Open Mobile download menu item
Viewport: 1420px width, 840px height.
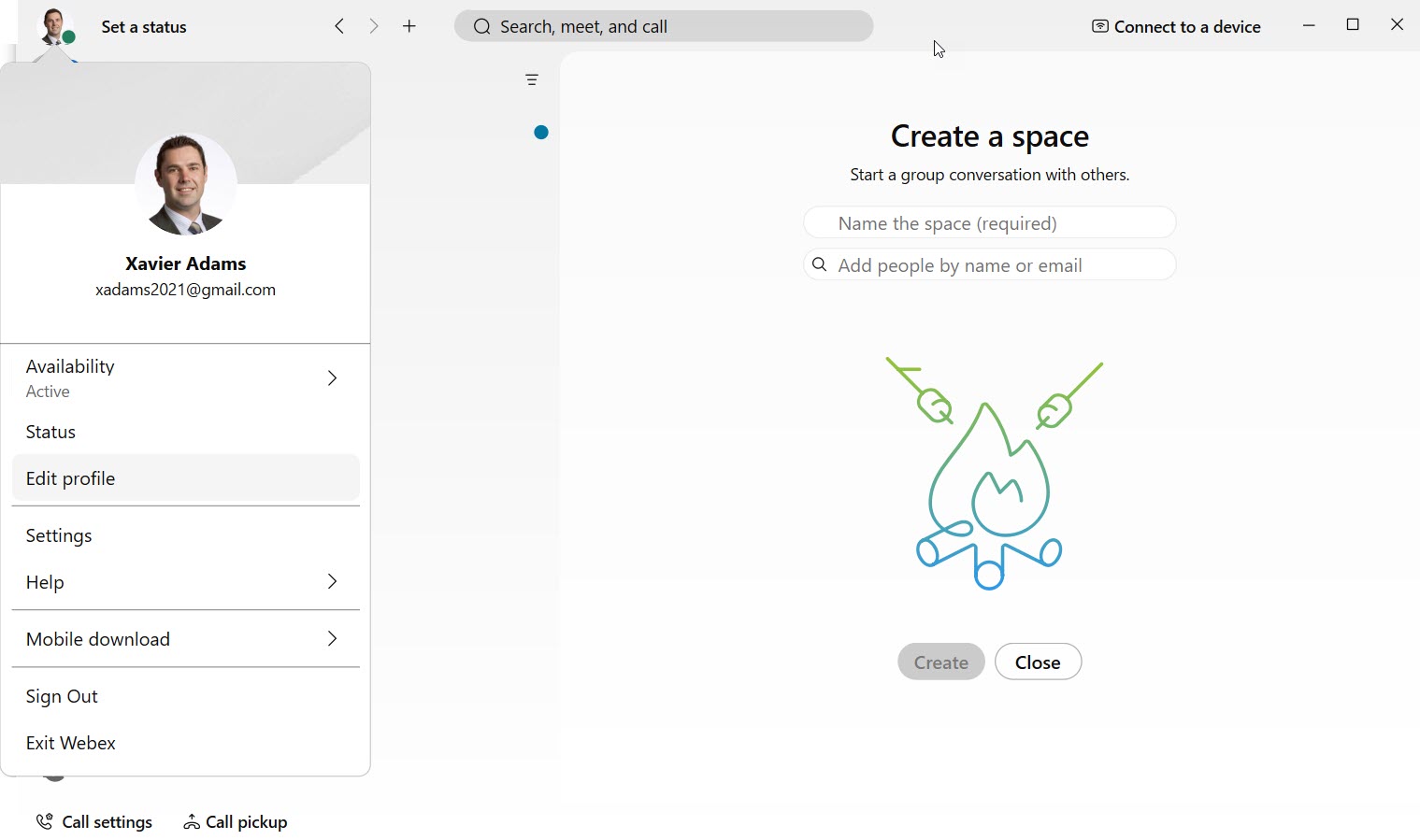click(185, 639)
